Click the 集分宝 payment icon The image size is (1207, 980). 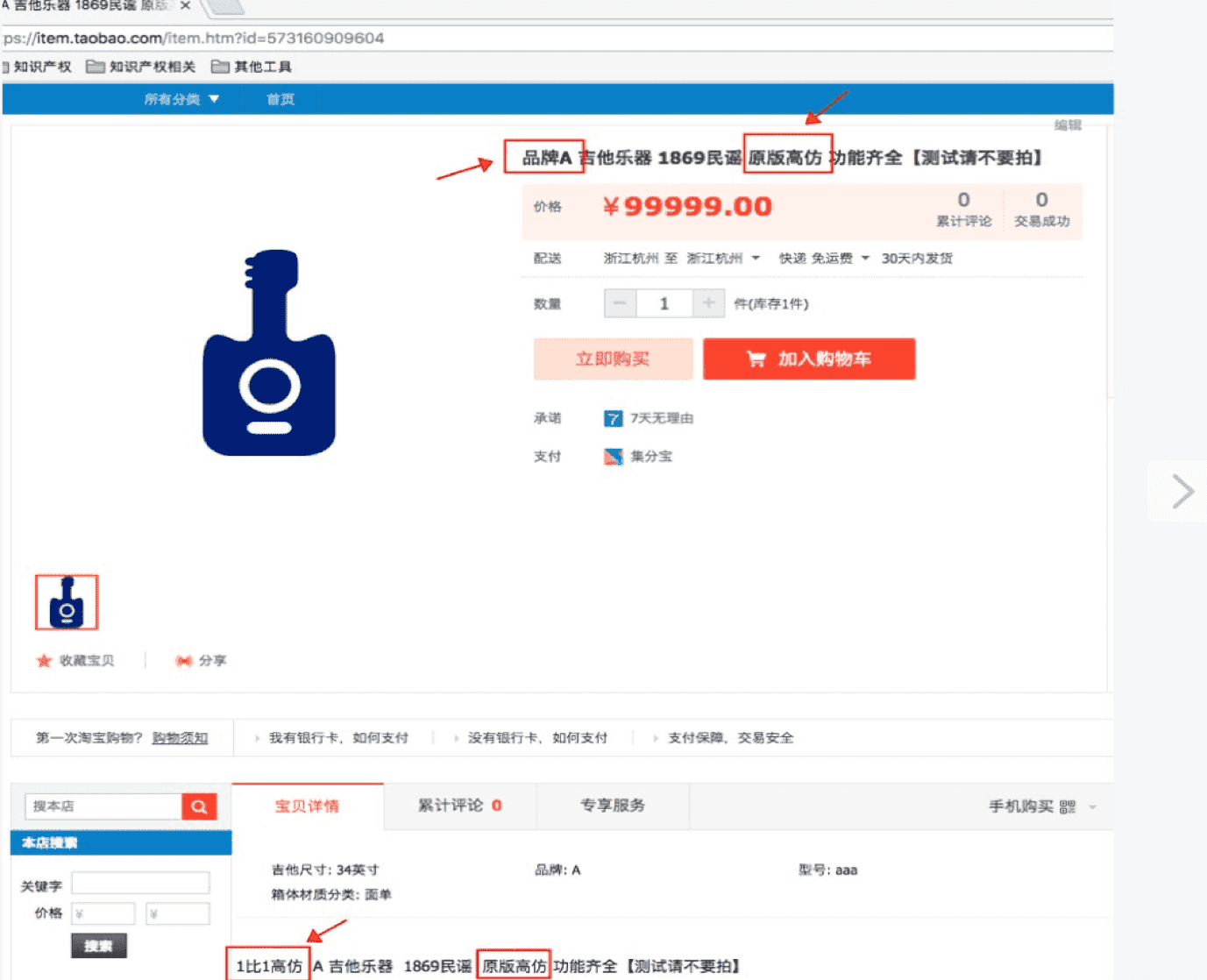point(614,456)
